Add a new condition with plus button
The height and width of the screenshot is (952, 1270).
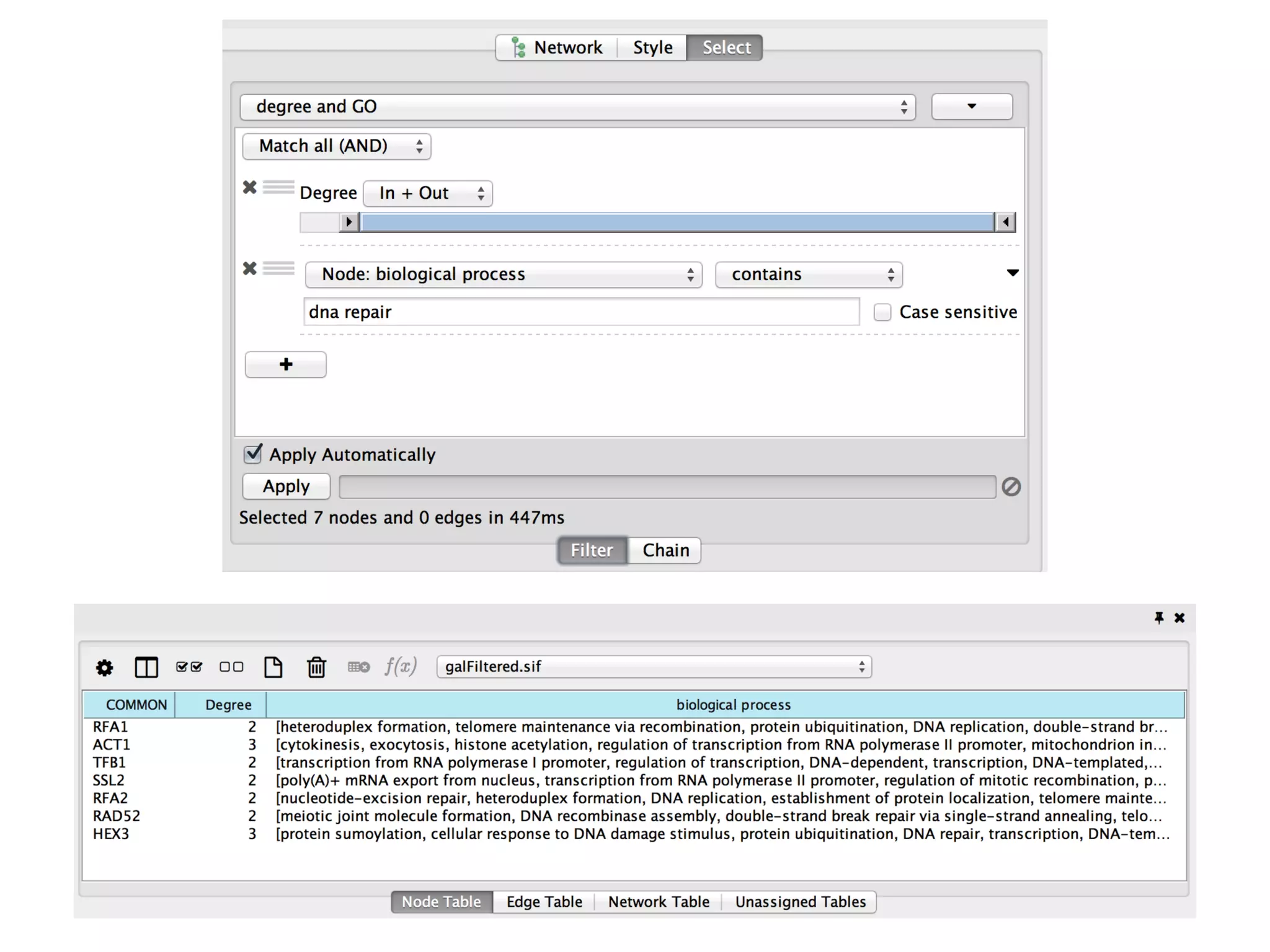(285, 364)
